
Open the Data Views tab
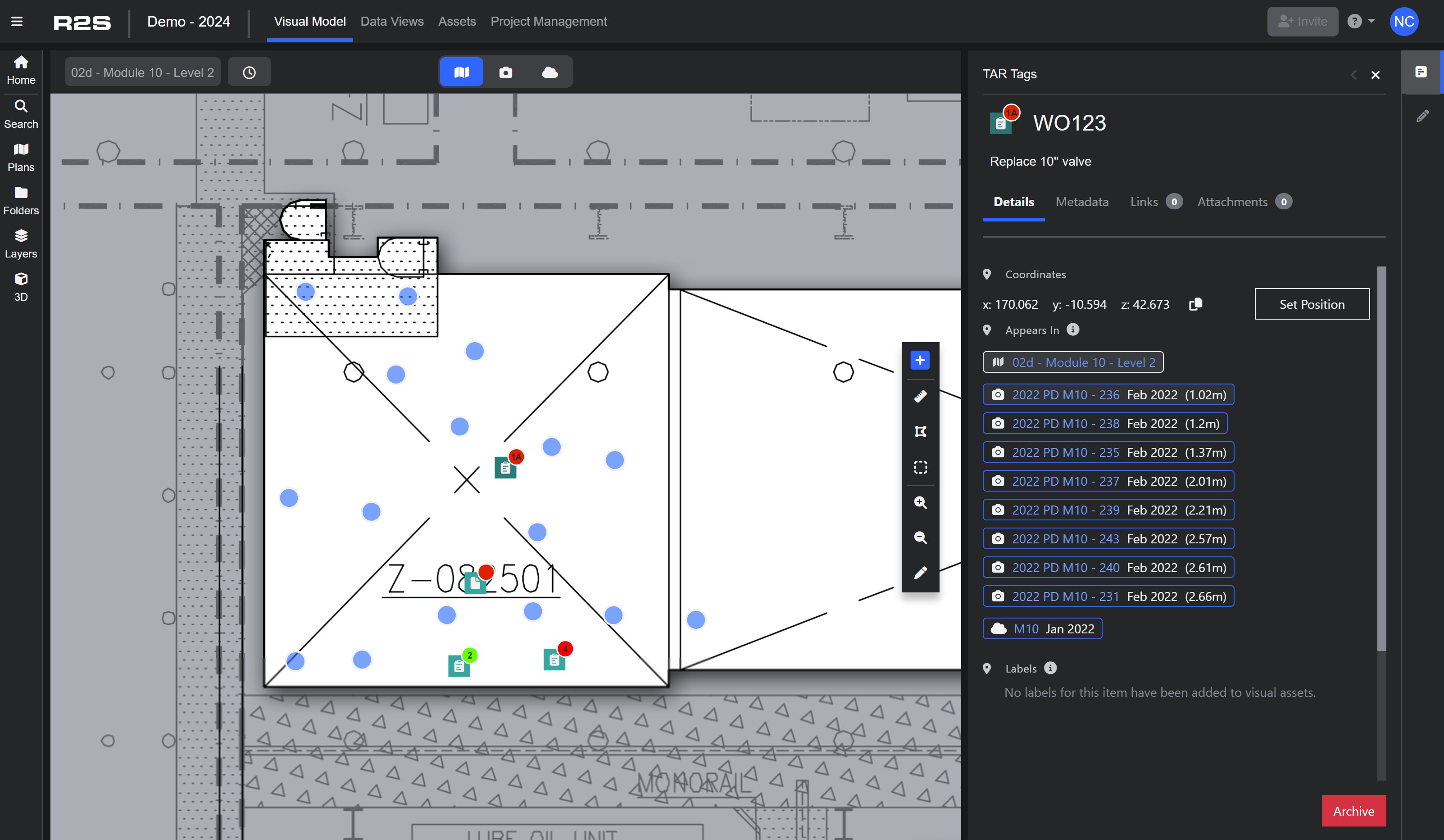tap(392, 21)
